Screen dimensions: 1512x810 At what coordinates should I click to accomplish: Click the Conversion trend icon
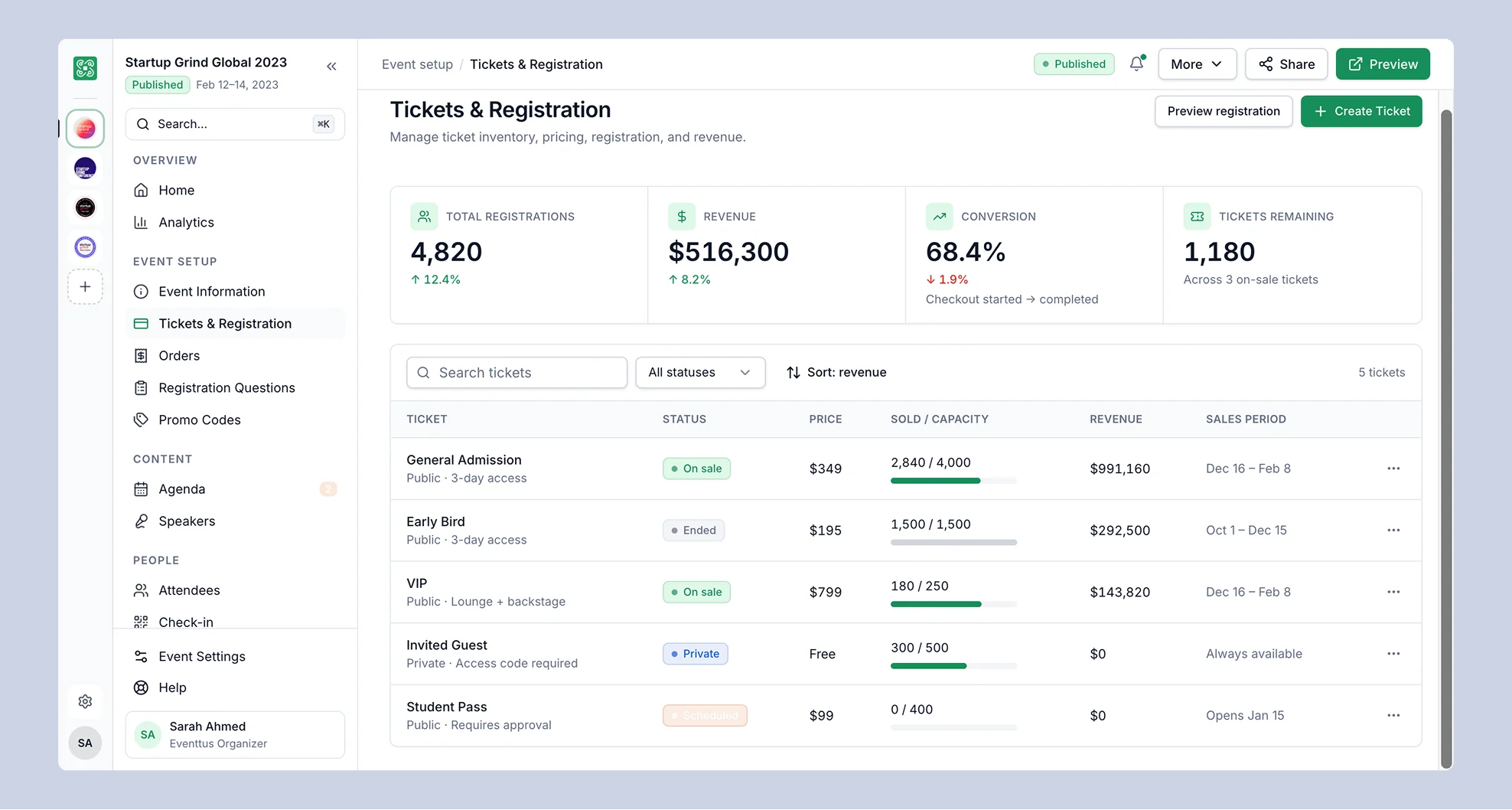click(939, 217)
